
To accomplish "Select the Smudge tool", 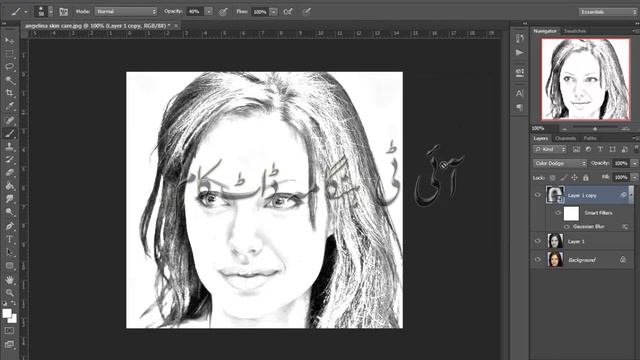I will point(9,199).
